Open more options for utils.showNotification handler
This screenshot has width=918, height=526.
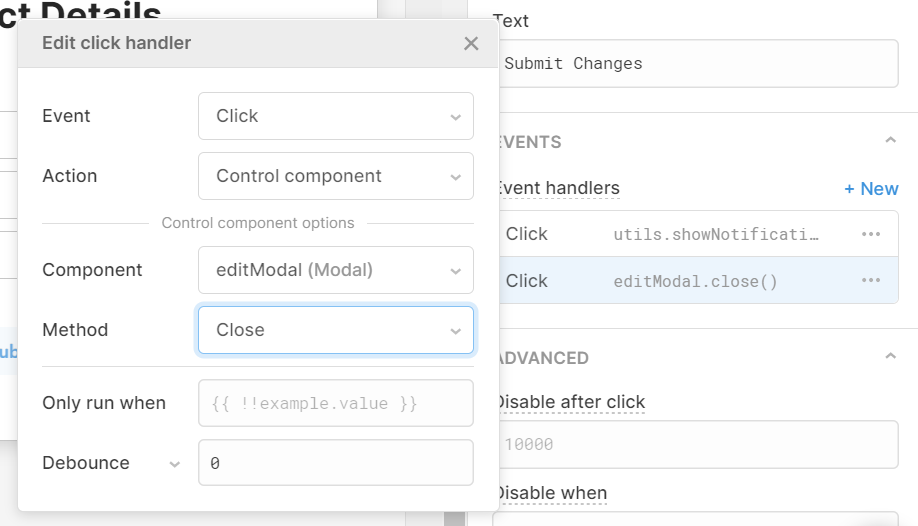[870, 234]
